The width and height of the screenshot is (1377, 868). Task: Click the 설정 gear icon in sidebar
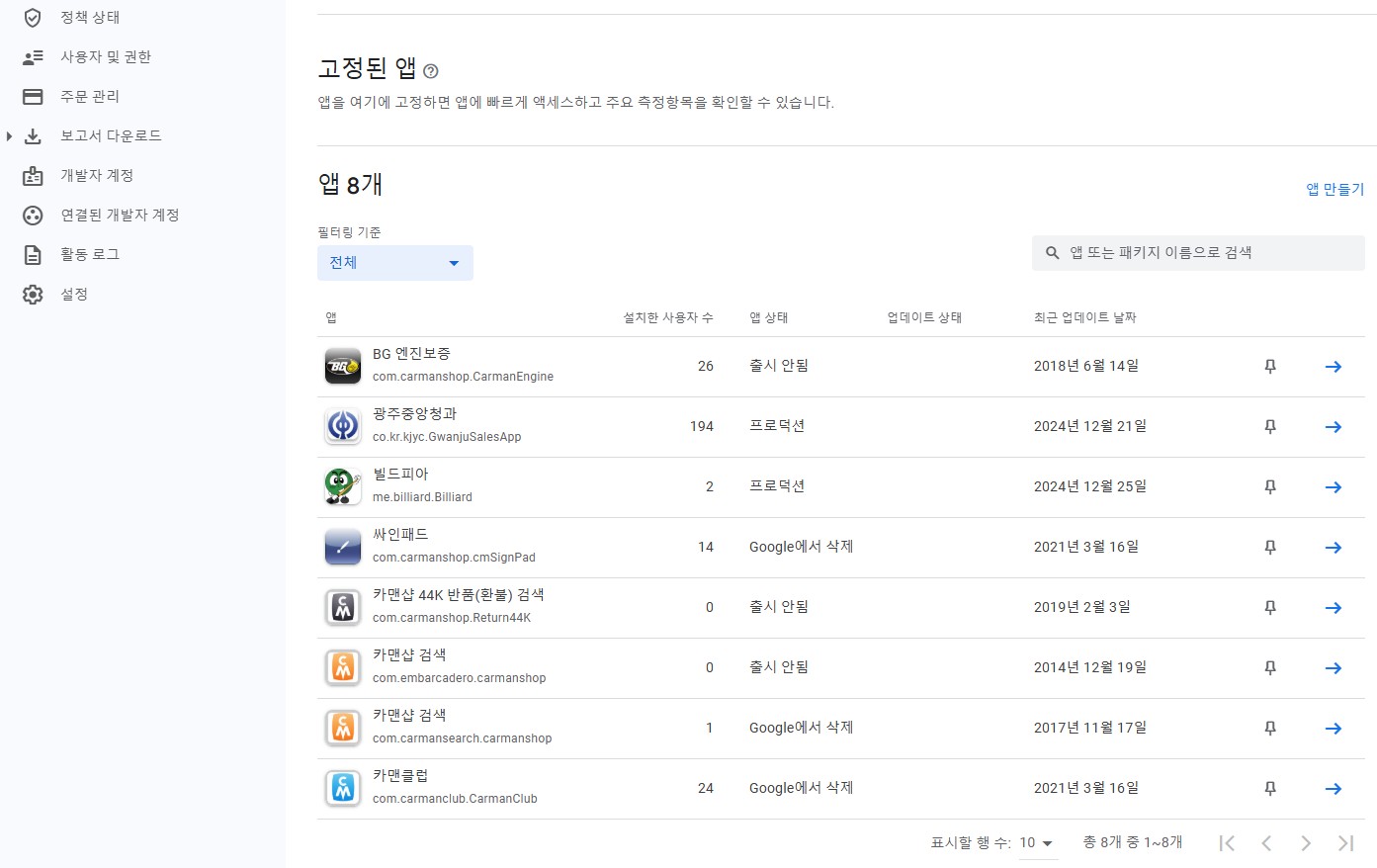coord(33,295)
